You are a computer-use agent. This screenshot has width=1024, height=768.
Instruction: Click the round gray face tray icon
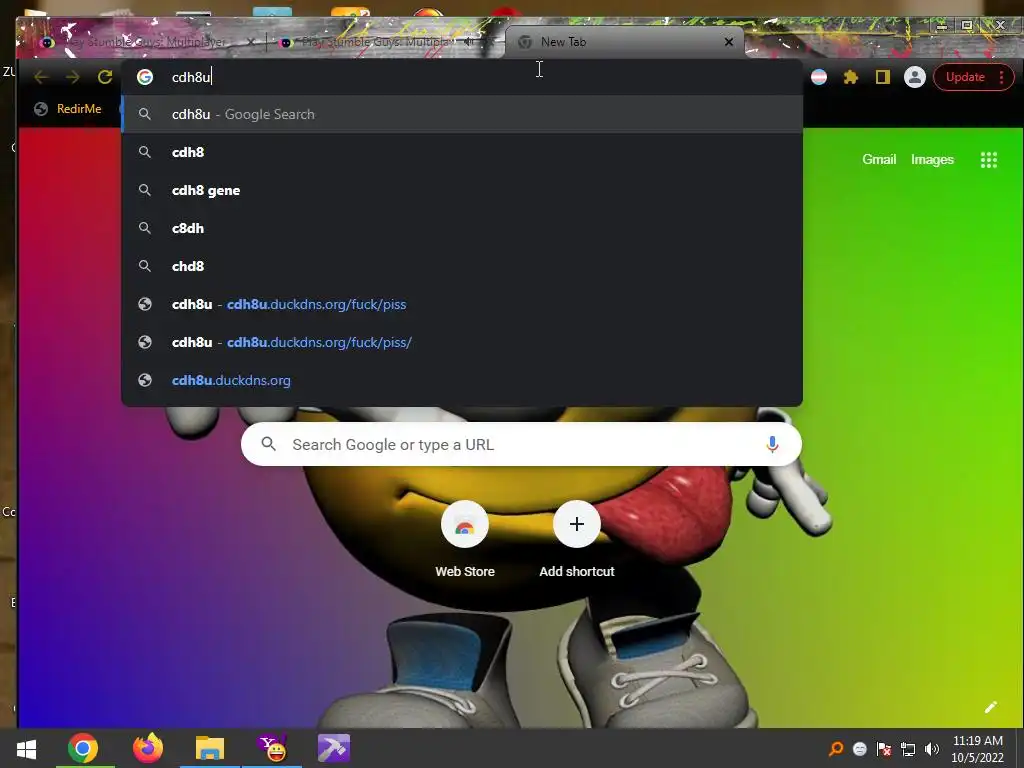point(860,749)
